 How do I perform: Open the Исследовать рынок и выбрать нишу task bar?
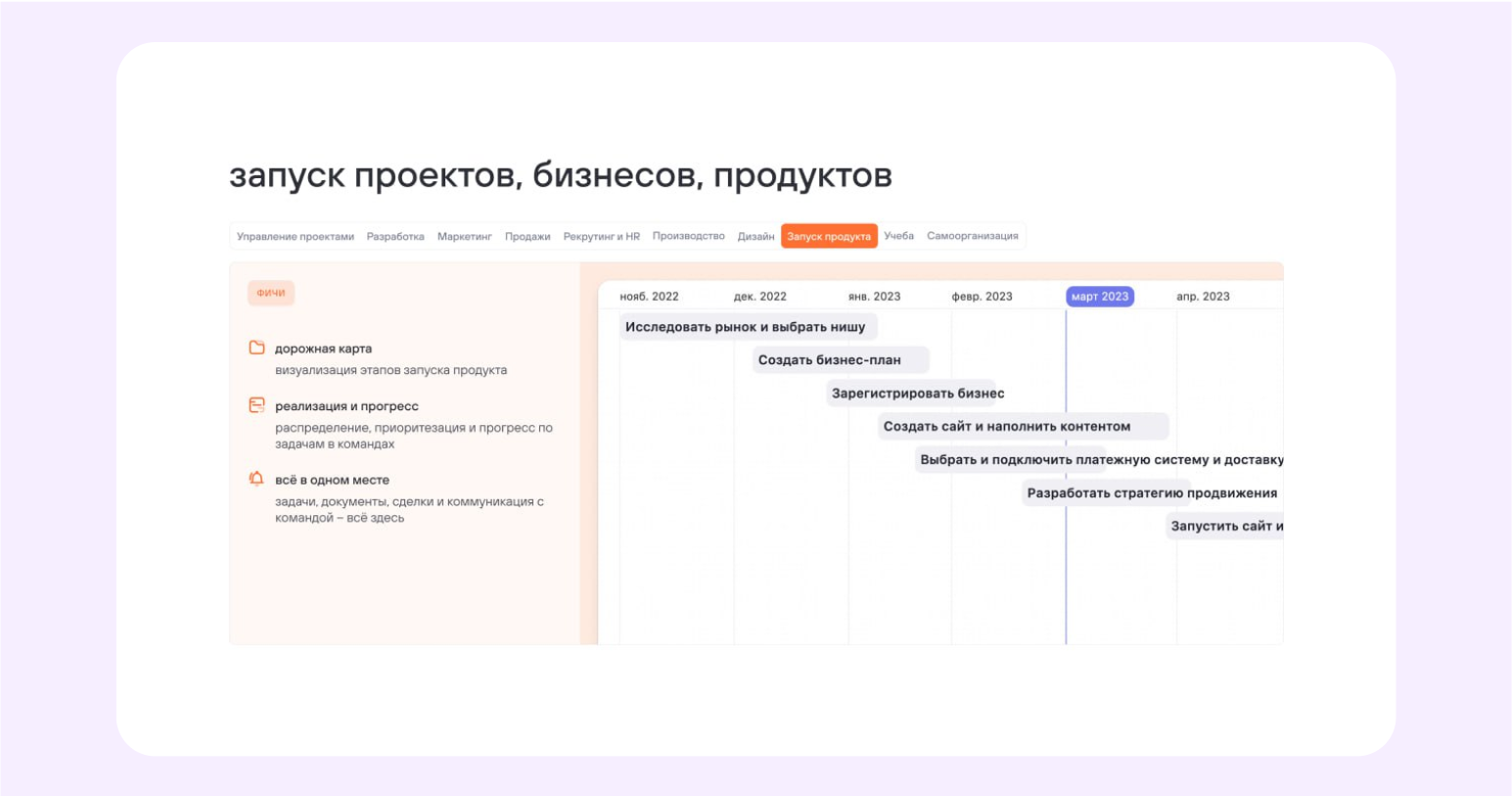748,327
